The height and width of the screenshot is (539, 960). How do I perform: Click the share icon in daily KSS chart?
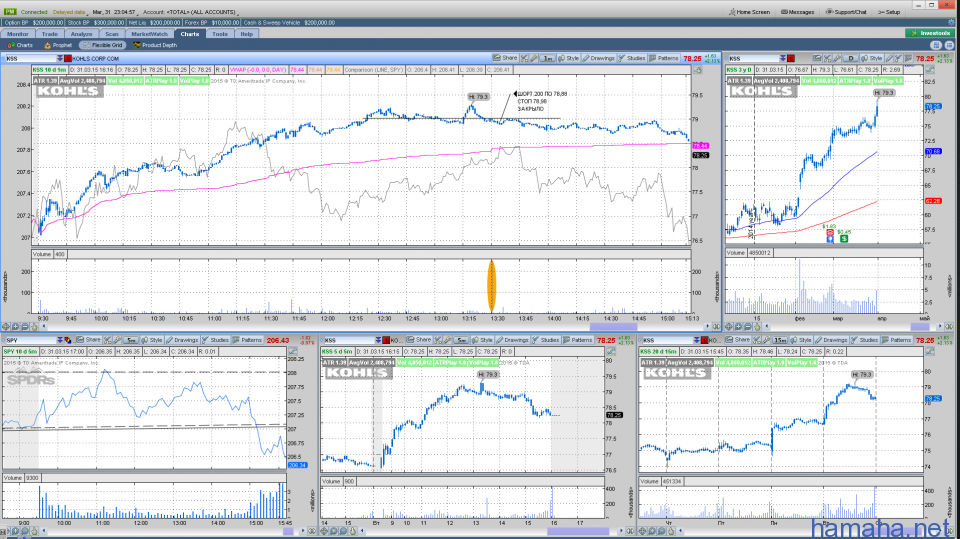(817, 58)
